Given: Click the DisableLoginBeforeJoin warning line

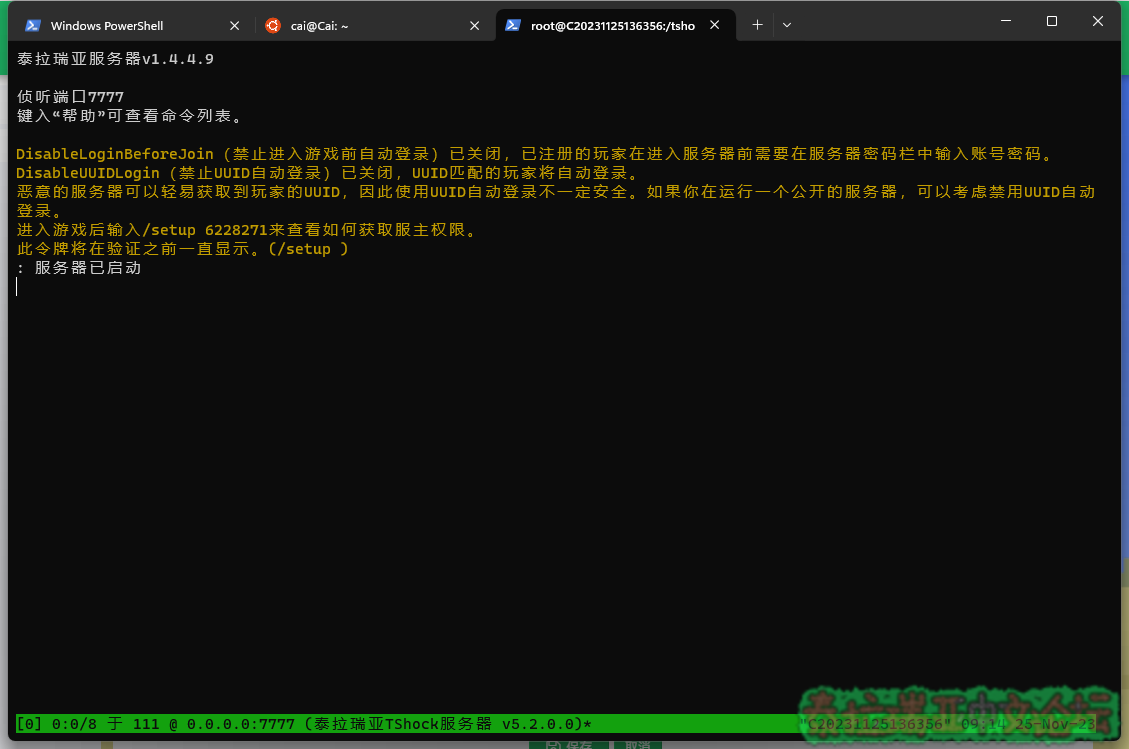Looking at the screenshot, I should pyautogui.click(x=536, y=153).
